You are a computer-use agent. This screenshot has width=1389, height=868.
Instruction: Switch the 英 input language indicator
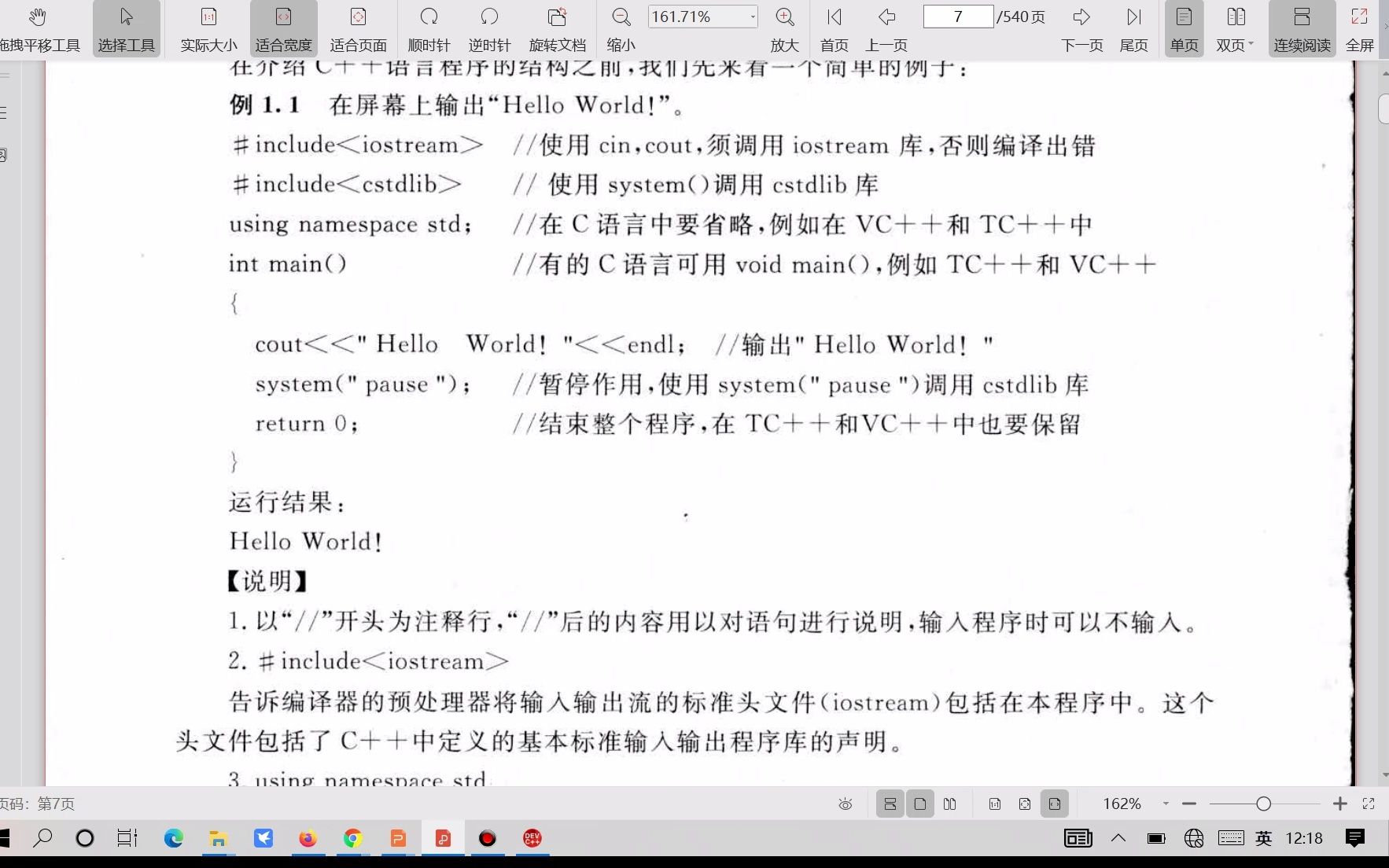[x=1264, y=838]
